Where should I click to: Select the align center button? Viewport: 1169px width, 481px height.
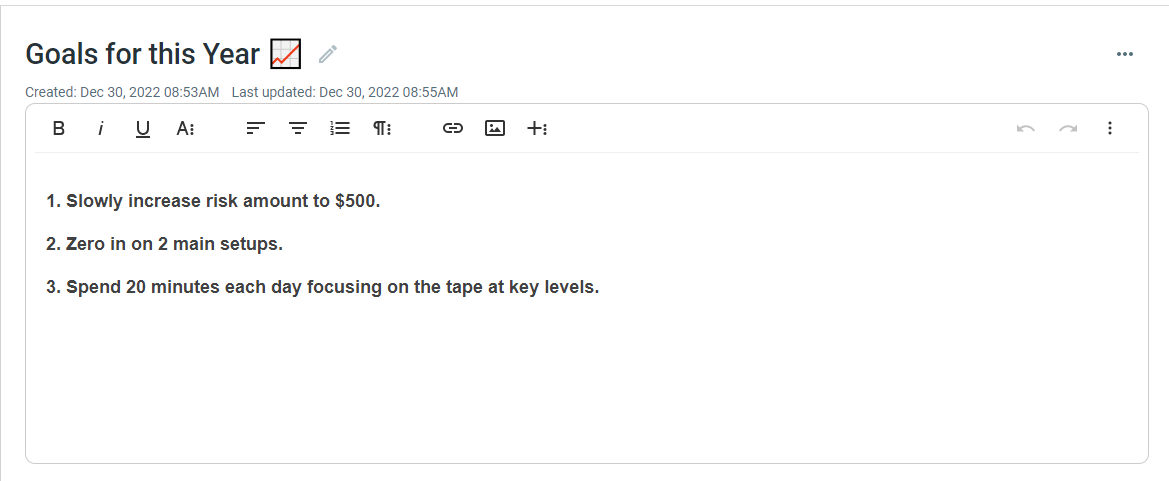click(x=298, y=128)
